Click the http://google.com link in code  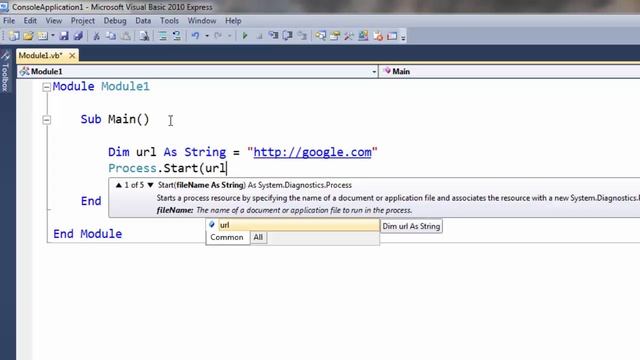[x=312, y=152]
